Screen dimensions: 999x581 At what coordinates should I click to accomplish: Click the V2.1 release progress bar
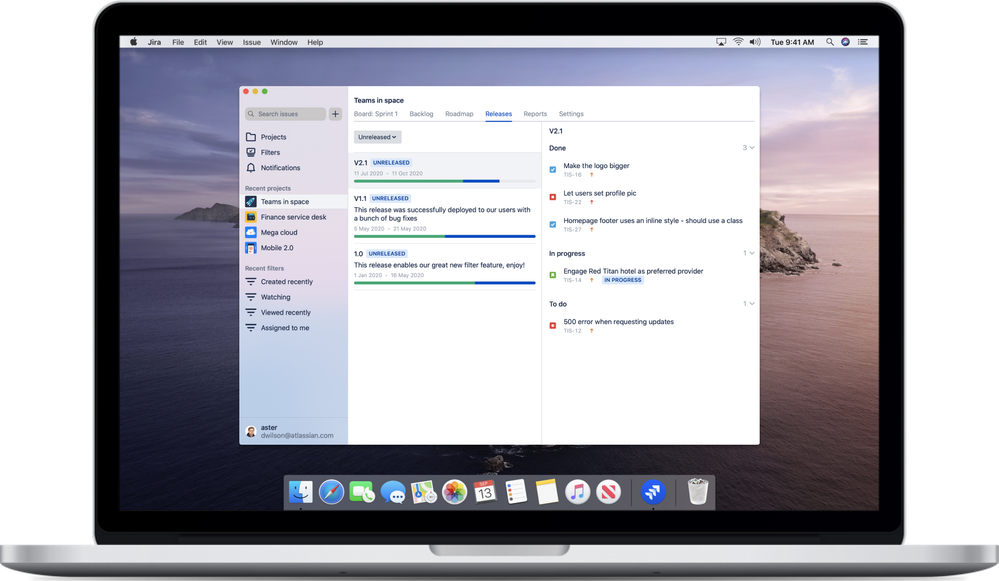click(445, 182)
